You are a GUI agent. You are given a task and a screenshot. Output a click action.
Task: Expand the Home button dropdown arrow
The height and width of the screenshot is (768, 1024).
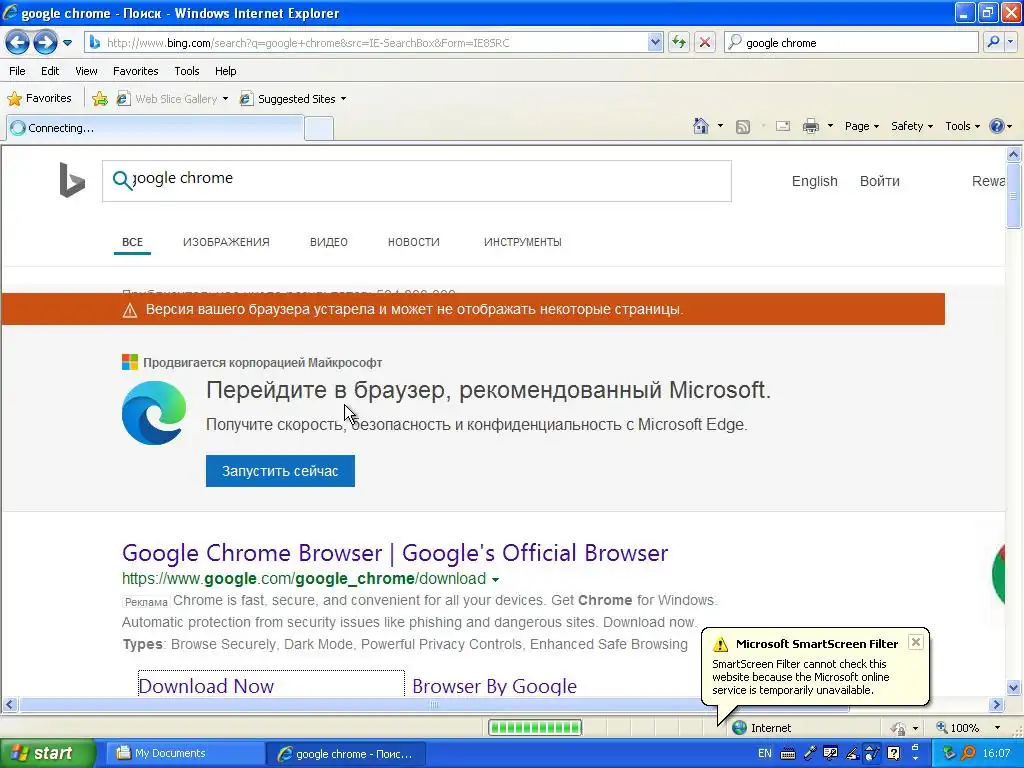[720, 126]
